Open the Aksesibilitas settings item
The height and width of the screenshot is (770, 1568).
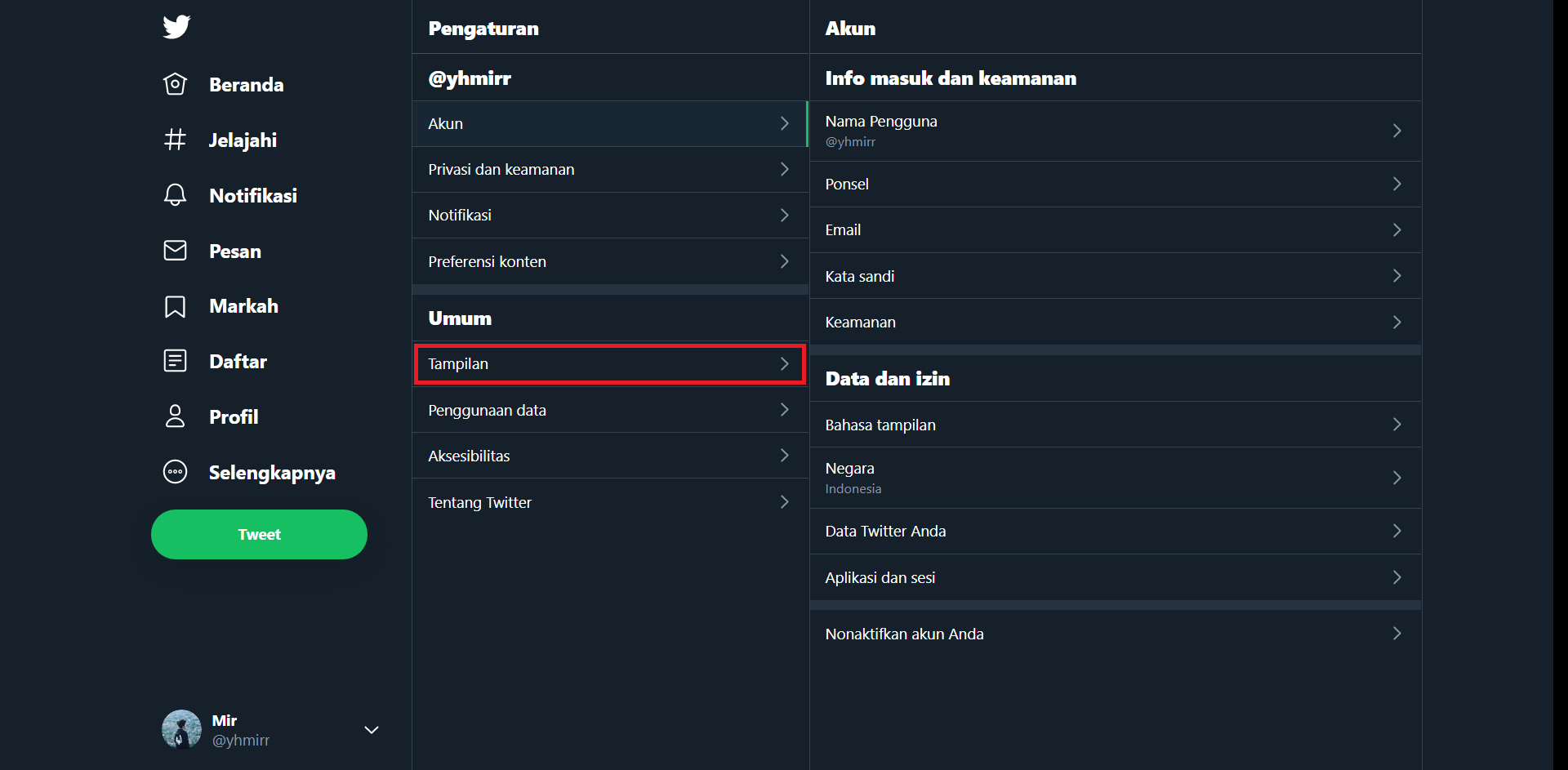click(x=609, y=456)
